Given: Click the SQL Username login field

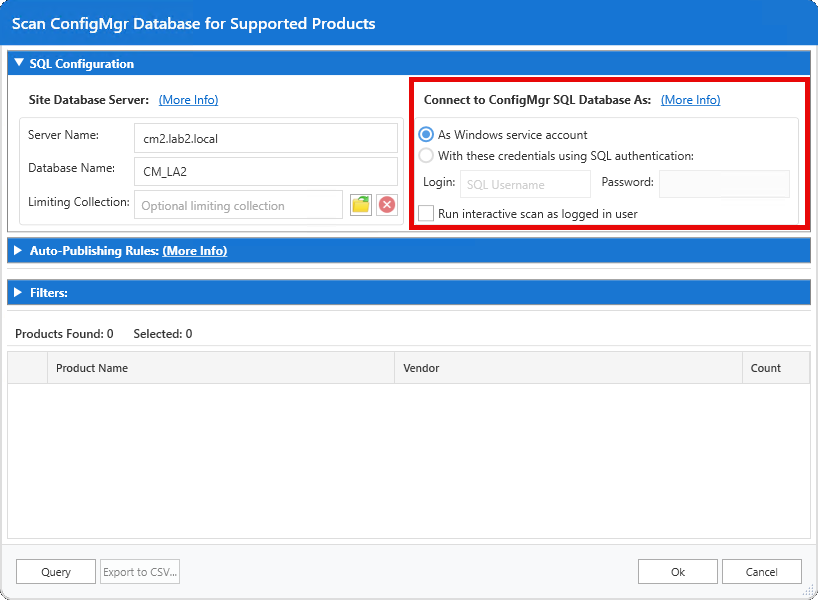Looking at the screenshot, I should point(525,184).
